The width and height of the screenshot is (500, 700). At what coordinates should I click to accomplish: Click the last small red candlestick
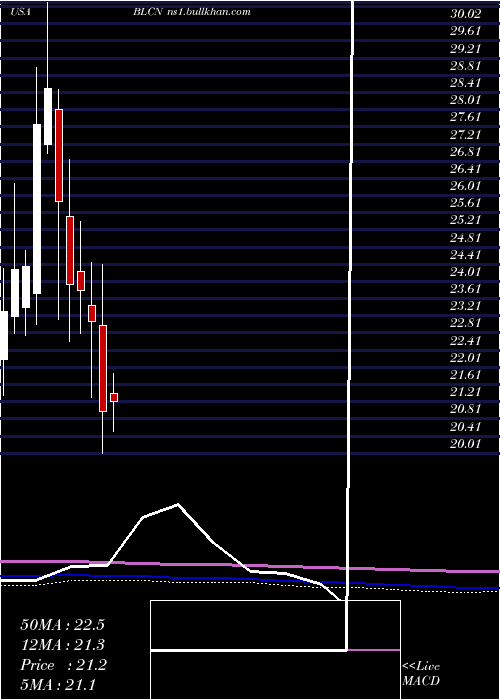[114, 397]
